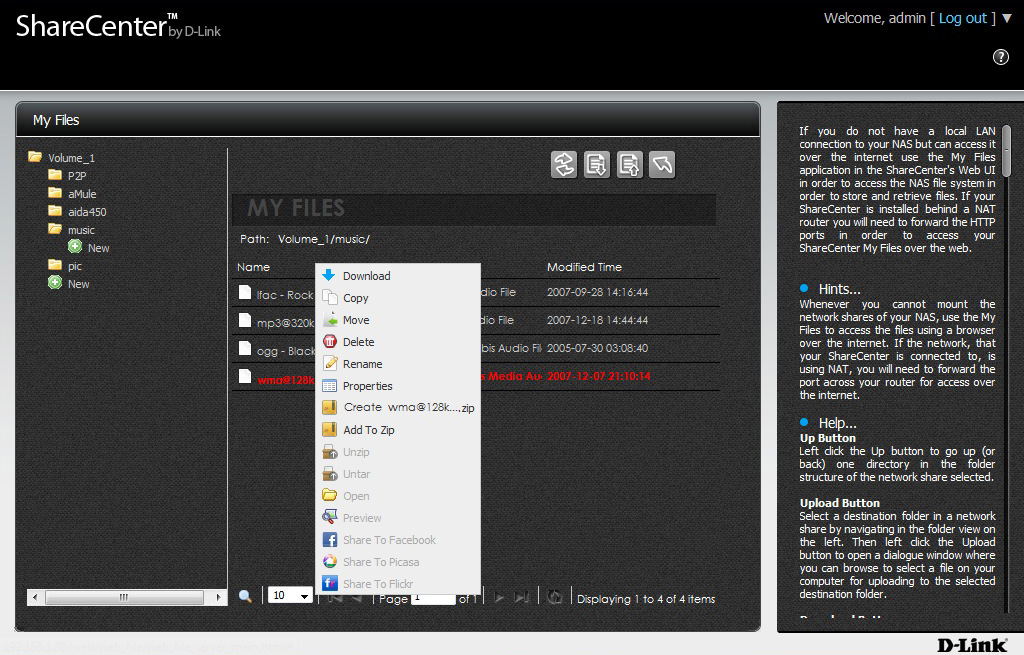1024x655 pixels.
Task: Click the Name column header
Action: pyautogui.click(x=253, y=267)
